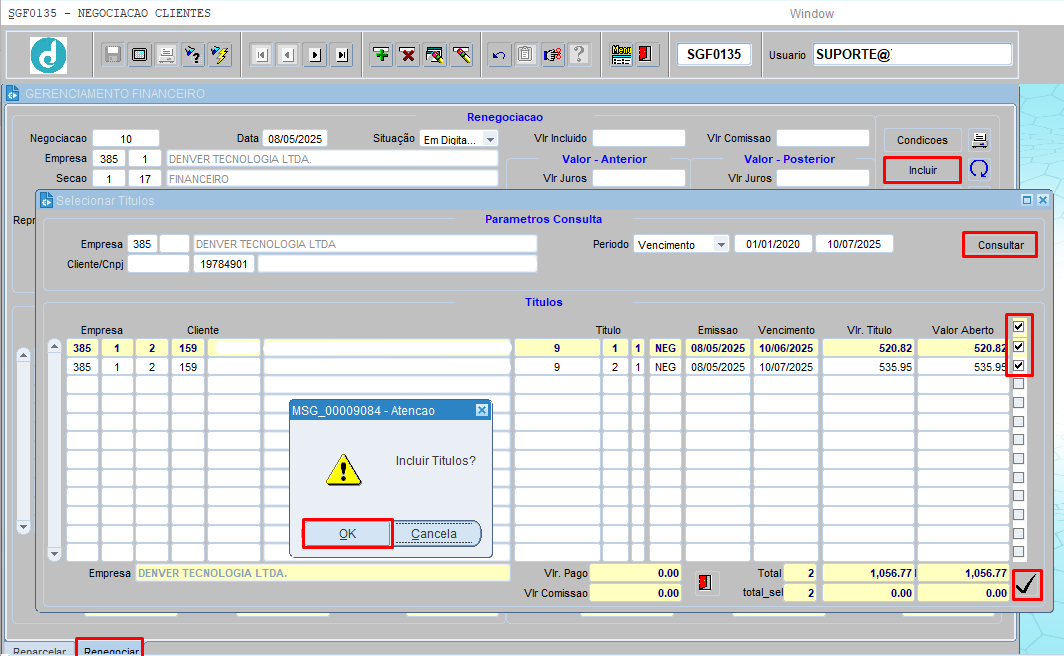The height and width of the screenshot is (656, 1064).
Task: Click the blue undo arrow icon
Action: point(499,54)
